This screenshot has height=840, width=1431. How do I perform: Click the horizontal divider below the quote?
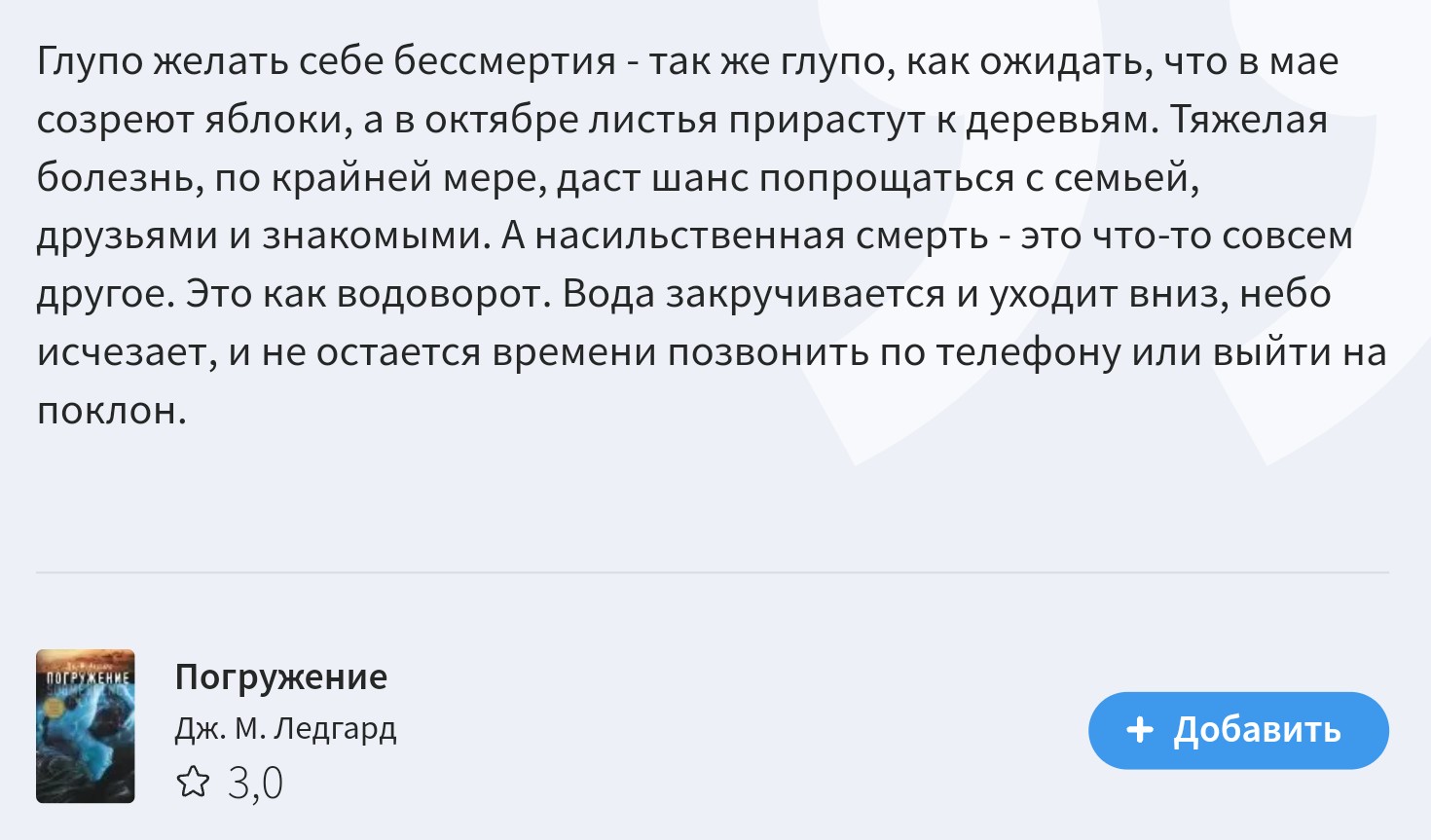713,572
